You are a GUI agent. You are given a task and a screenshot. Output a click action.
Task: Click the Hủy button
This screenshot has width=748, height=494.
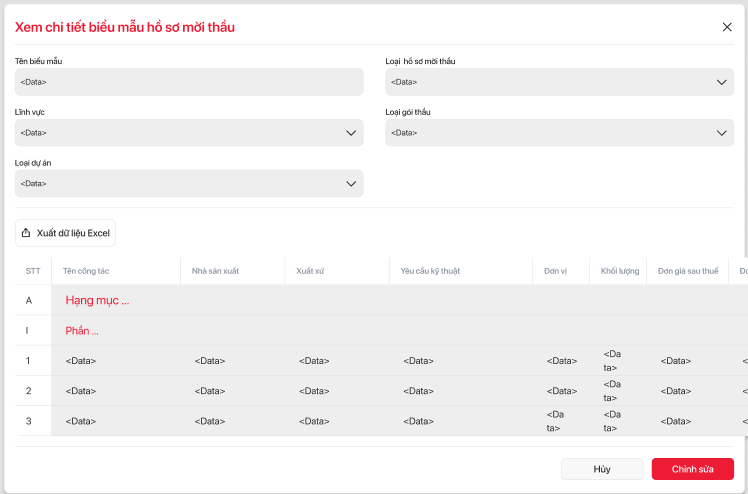[602, 469]
